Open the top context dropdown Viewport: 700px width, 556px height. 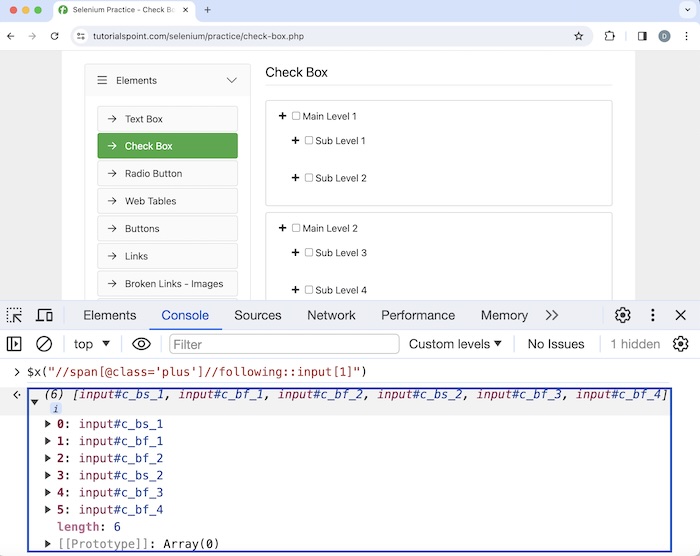pos(92,344)
